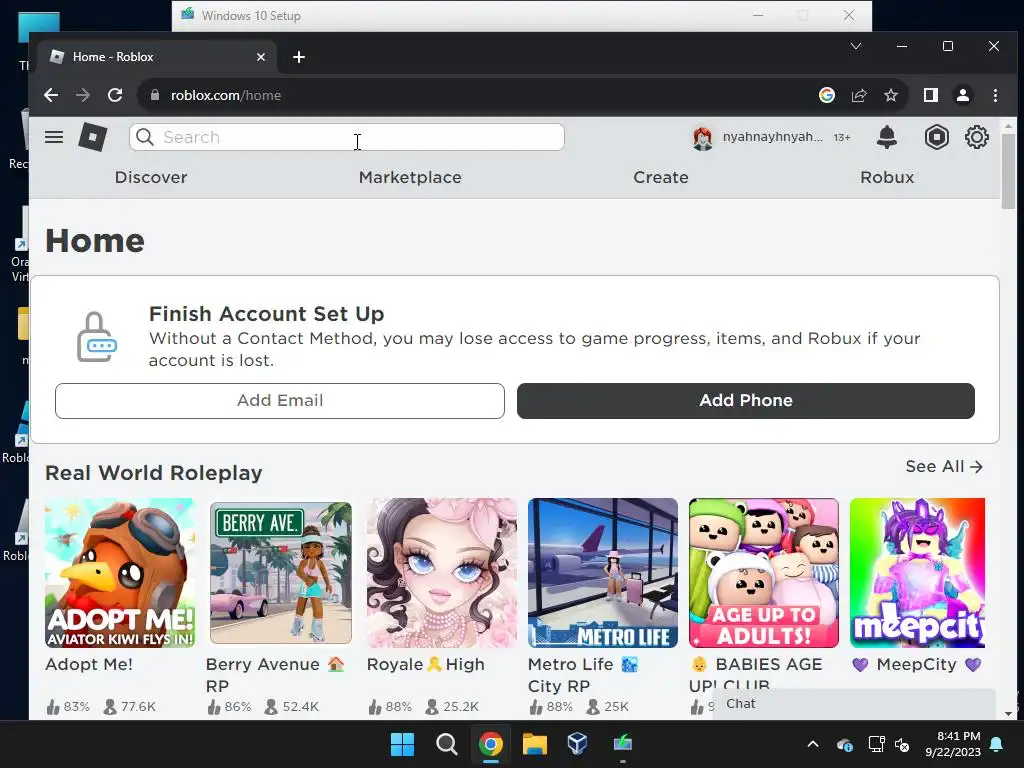Click the Chrome taskbar icon

tap(490, 744)
